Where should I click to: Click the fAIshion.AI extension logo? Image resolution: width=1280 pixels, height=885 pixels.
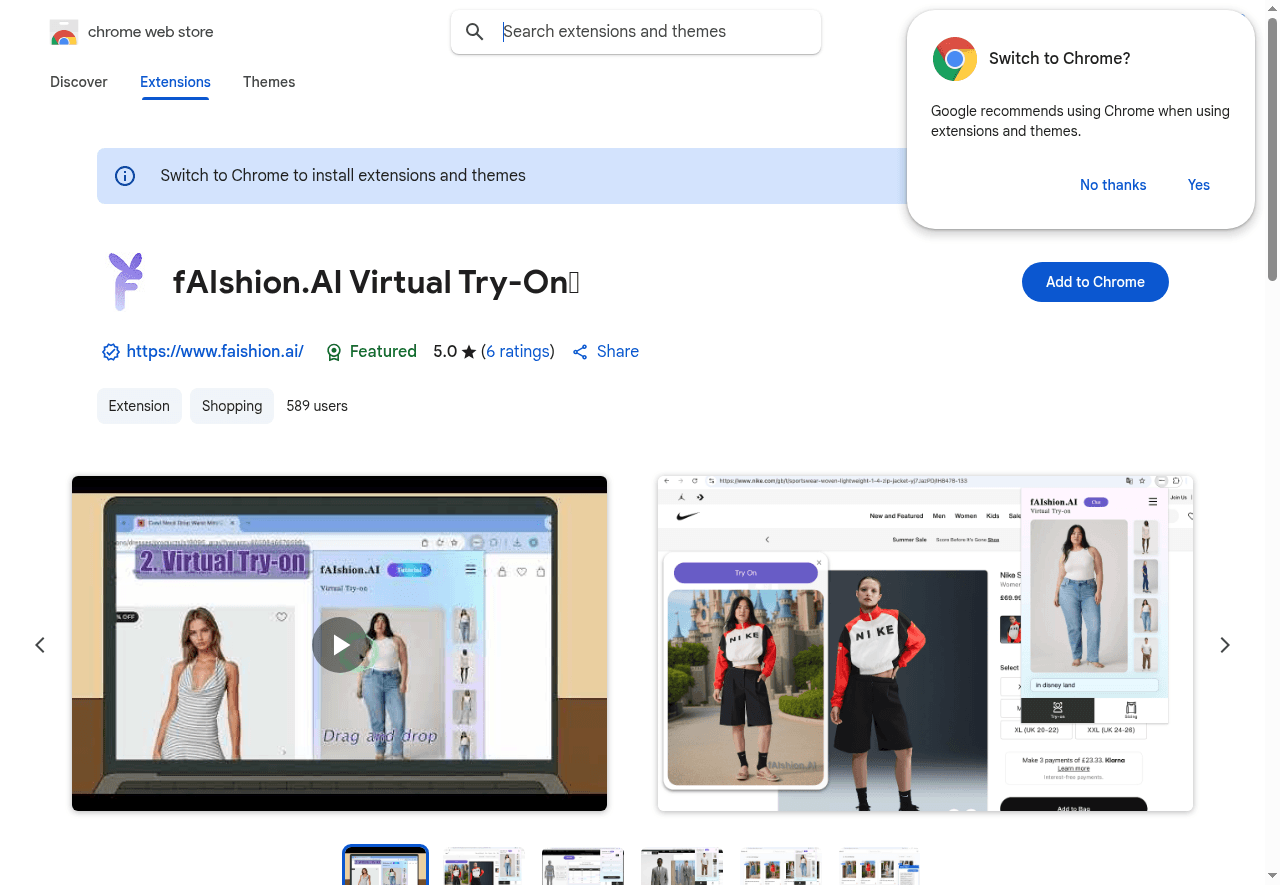127,281
